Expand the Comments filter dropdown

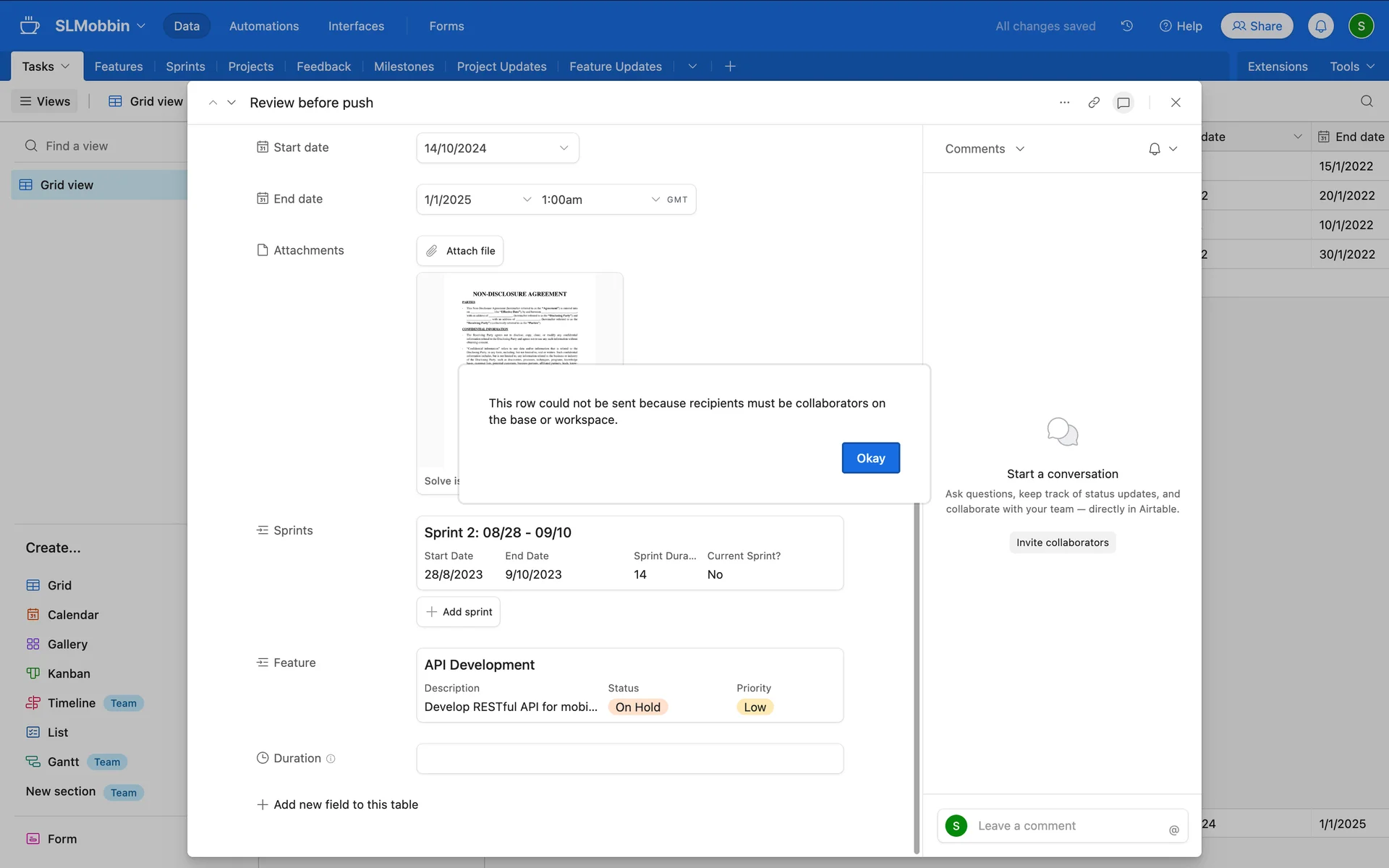(984, 149)
